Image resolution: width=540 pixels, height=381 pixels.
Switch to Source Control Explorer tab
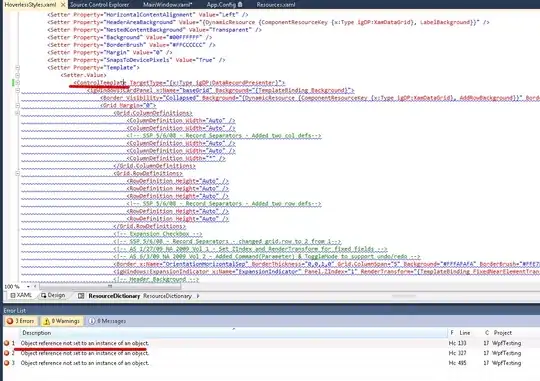coord(100,5)
